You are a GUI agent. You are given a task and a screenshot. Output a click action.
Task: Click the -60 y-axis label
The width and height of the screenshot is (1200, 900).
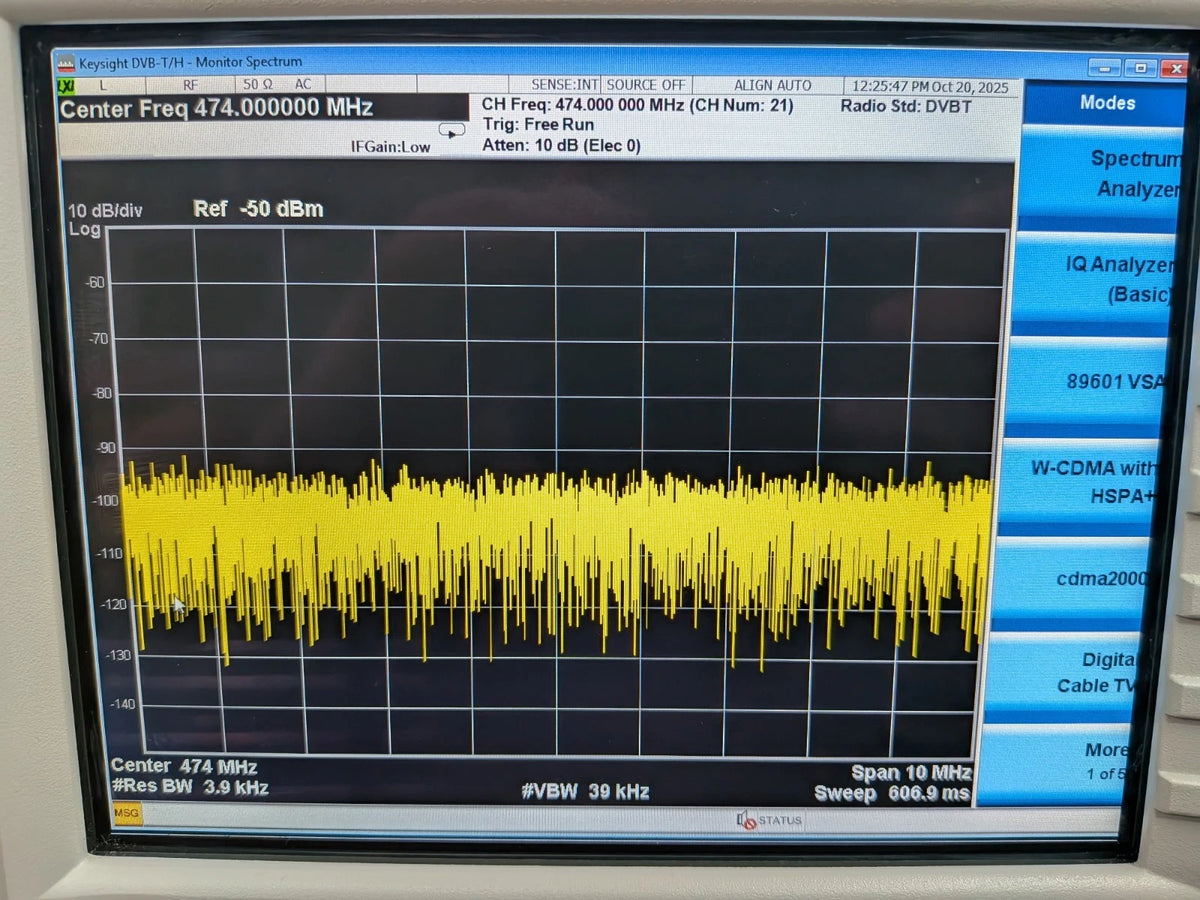pos(96,282)
